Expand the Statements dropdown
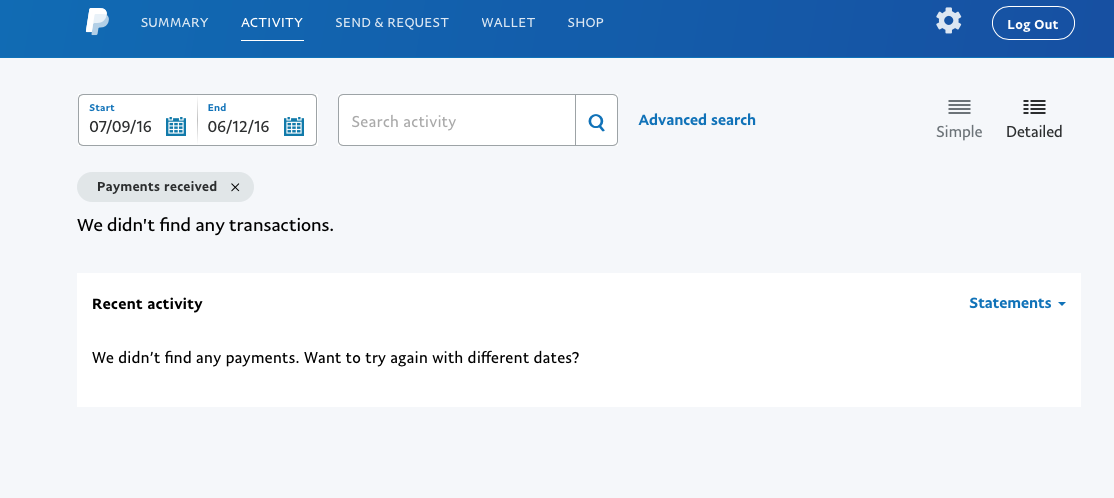The image size is (1114, 498). [x=1017, y=303]
